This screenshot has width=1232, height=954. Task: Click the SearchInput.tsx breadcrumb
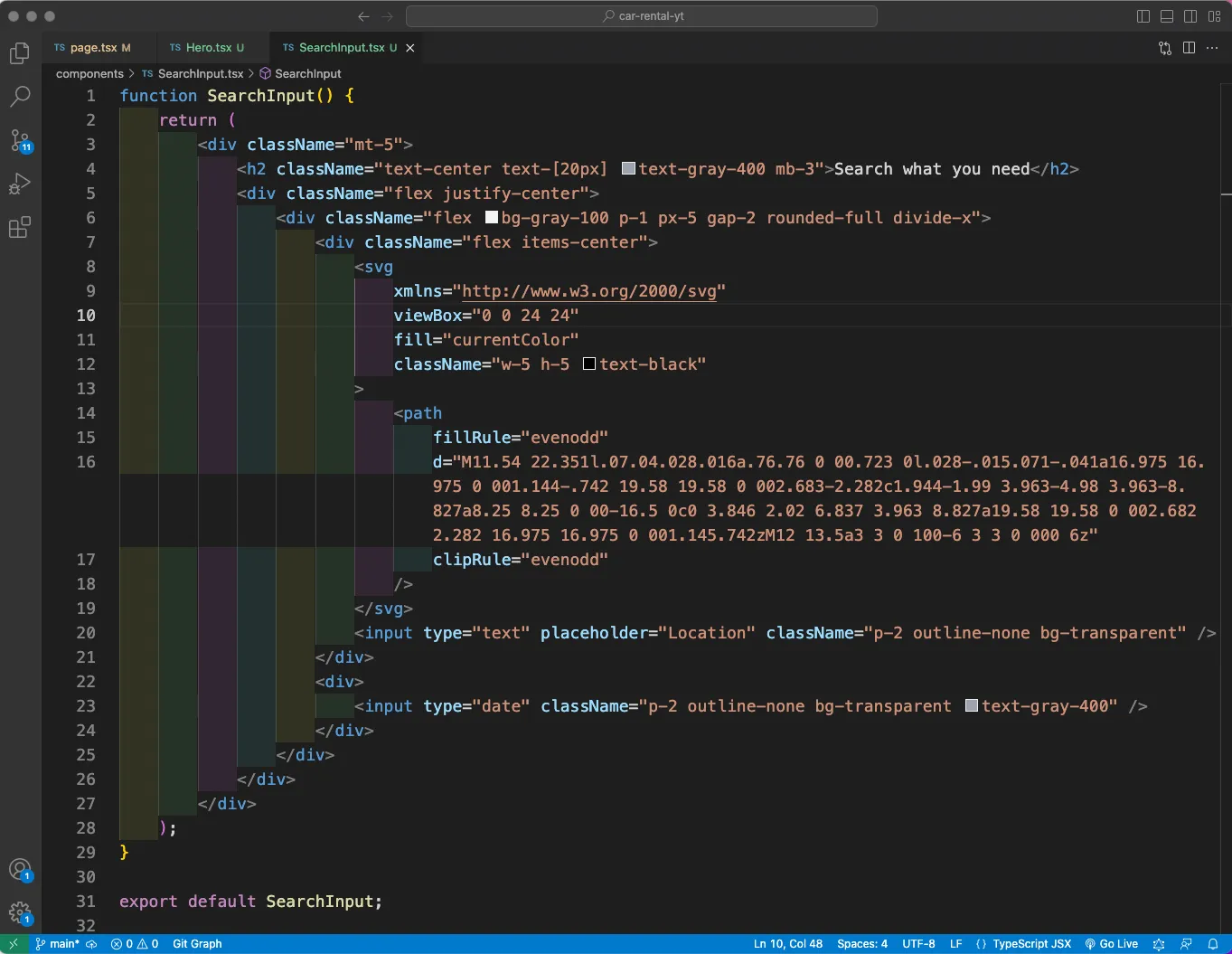click(193, 74)
